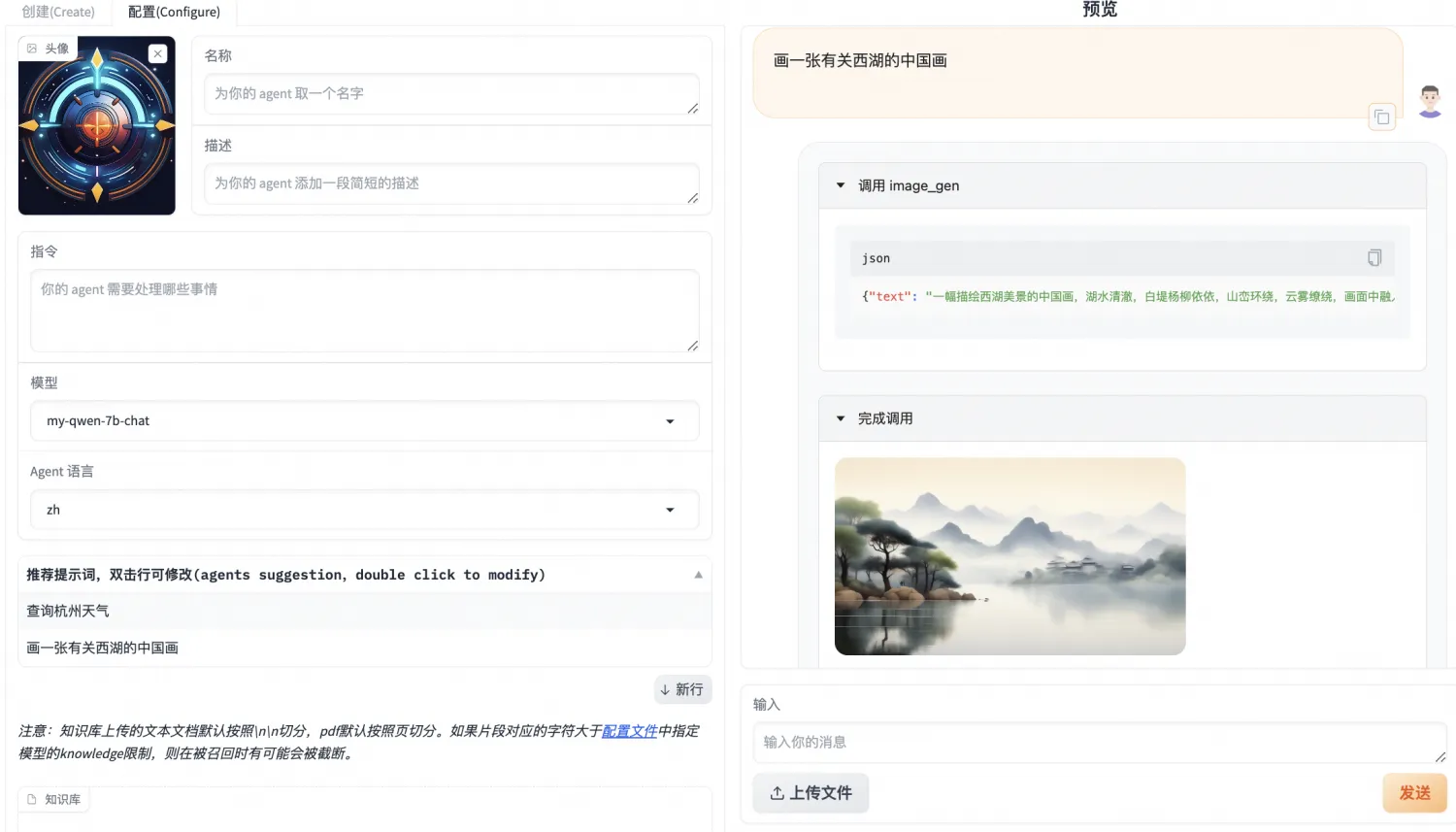Click the generated West Lake painting
1456x832 pixels.
(1009, 556)
